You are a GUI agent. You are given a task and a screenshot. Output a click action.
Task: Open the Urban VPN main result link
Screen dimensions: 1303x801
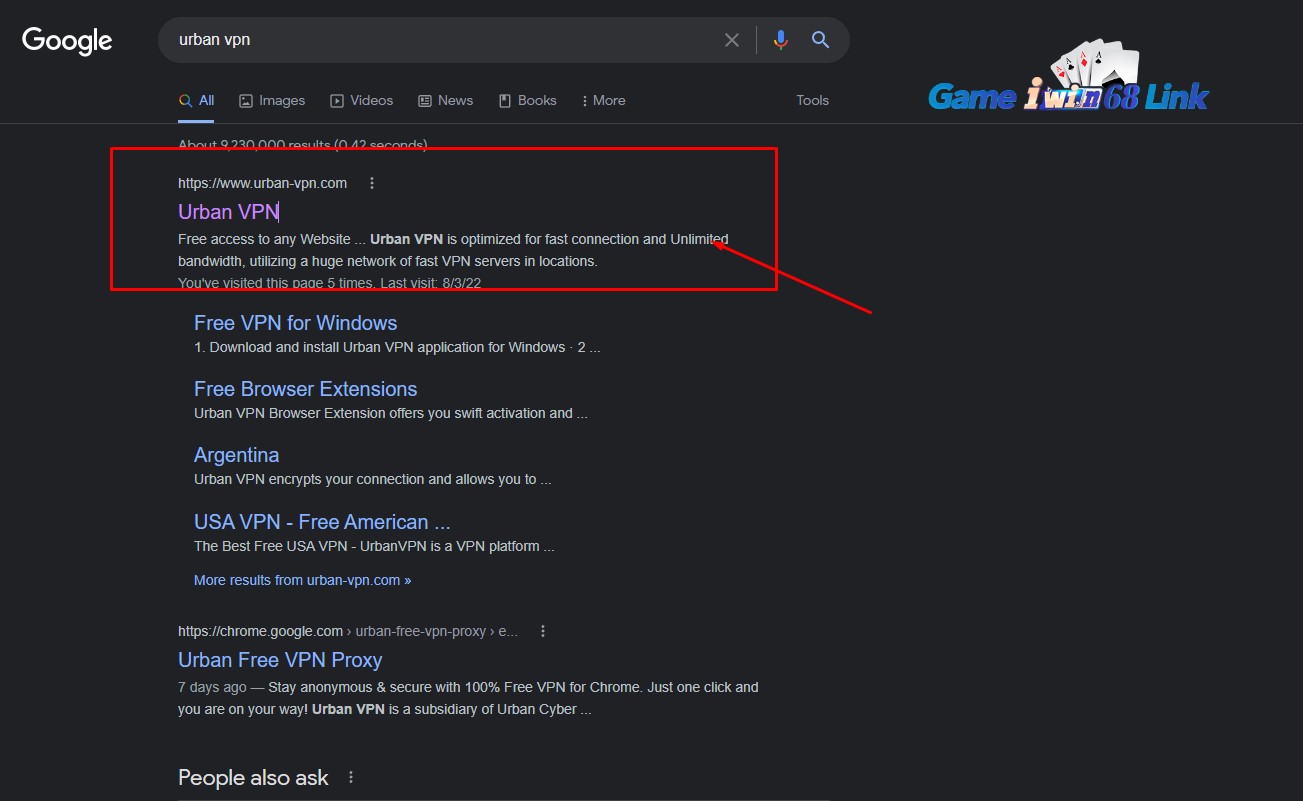[228, 212]
